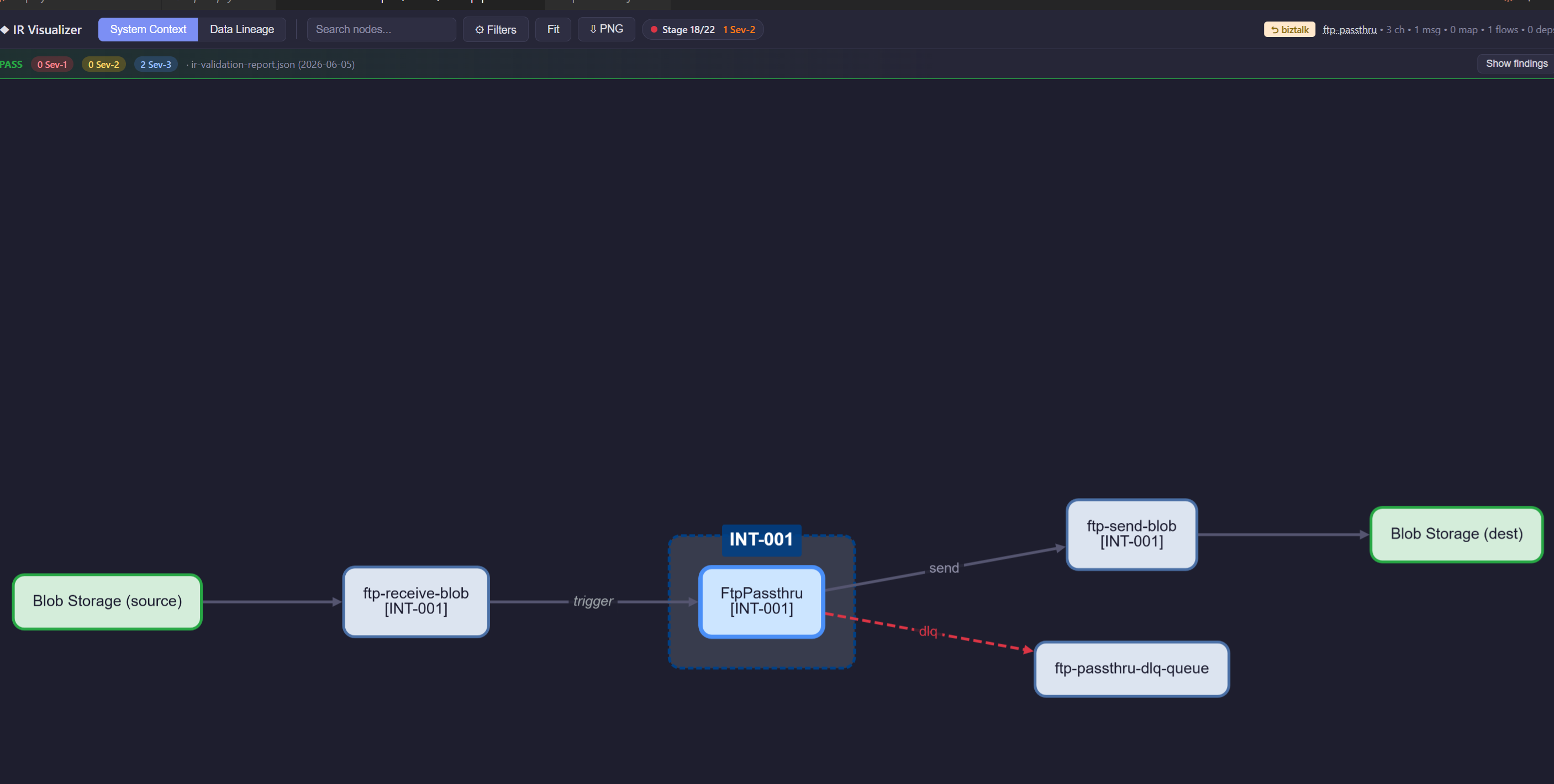Click the PASS status label

(x=12, y=64)
